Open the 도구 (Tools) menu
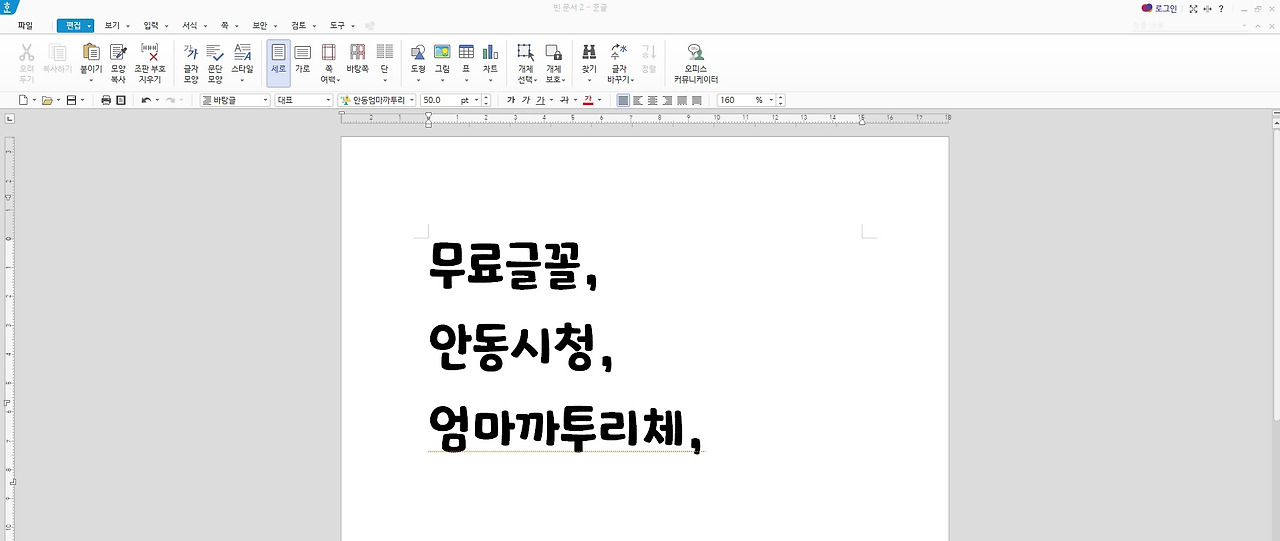This screenshot has height=541, width=1280. pos(337,24)
